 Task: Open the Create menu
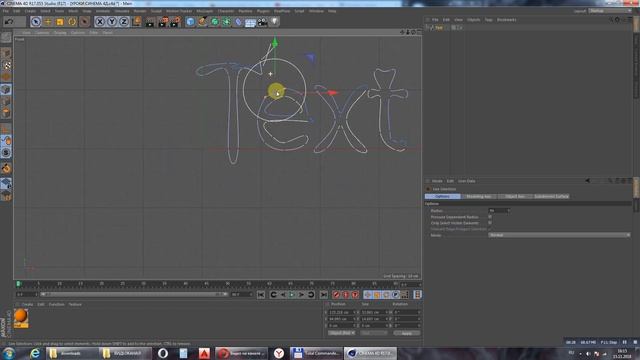coord(30,11)
